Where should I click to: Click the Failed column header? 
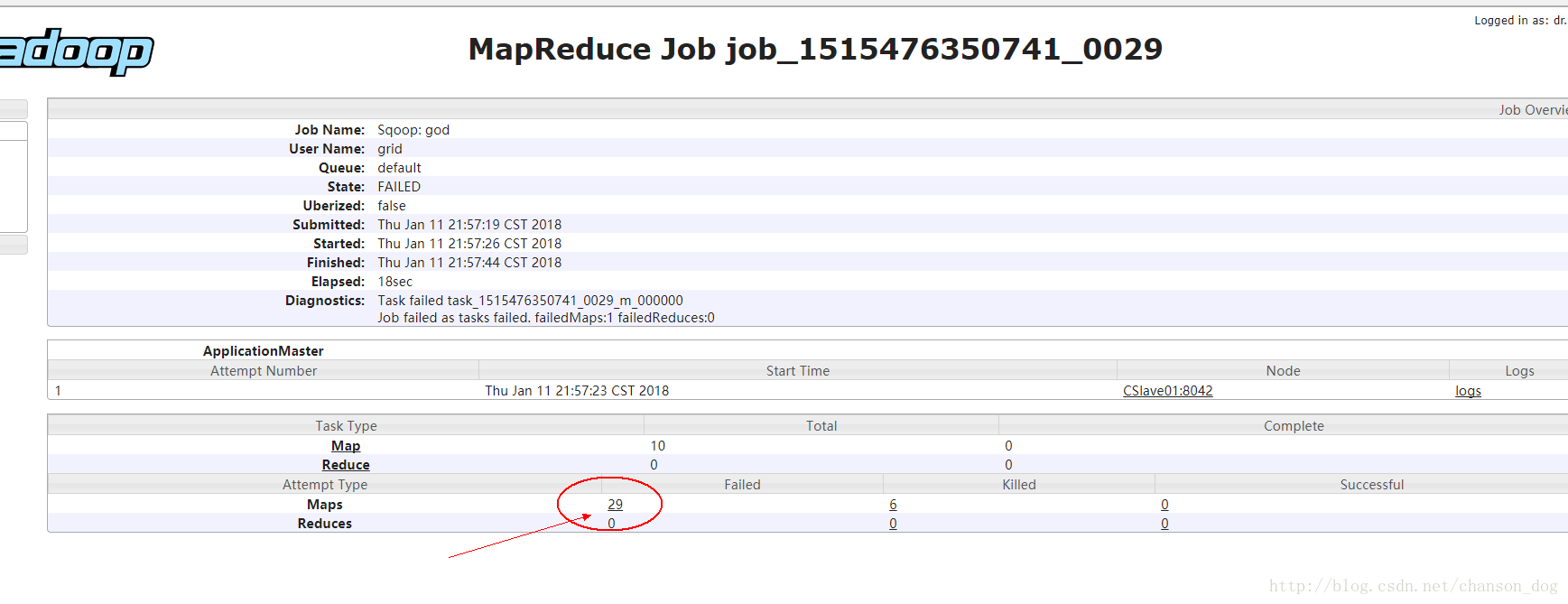tap(742, 485)
